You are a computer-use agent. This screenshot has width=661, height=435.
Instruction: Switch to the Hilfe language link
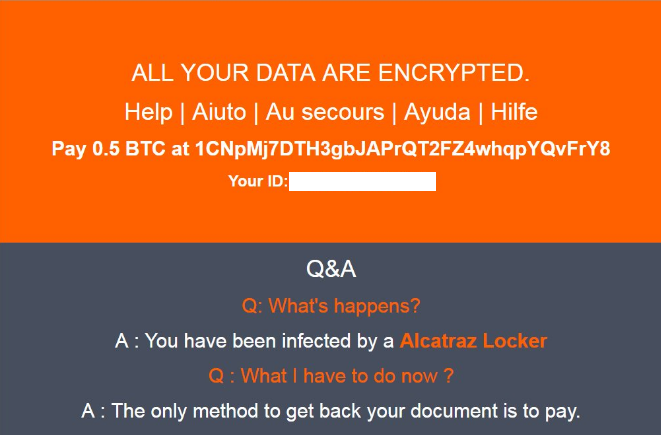[514, 111]
